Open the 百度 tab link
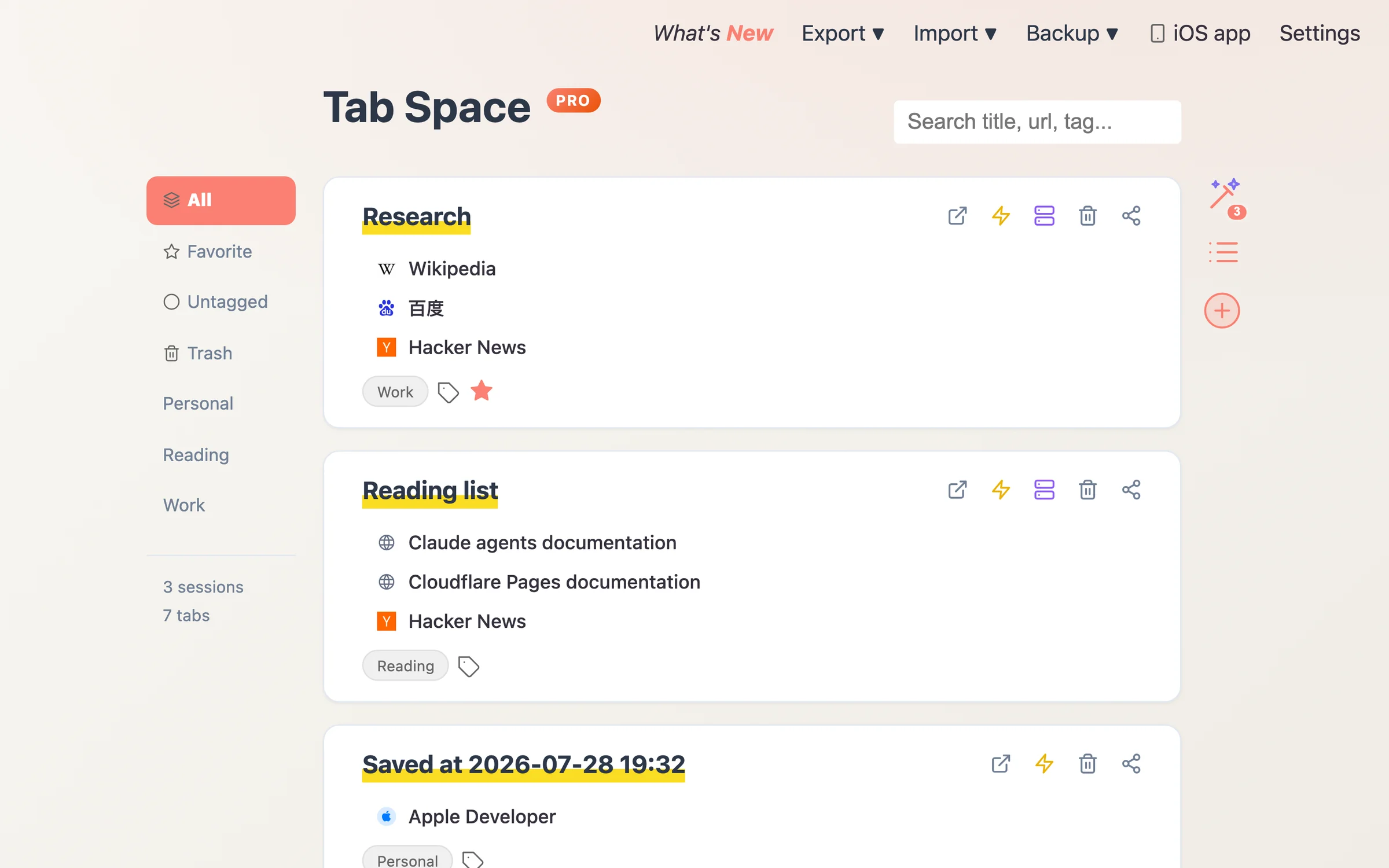Viewport: 1389px width, 868px height. pyautogui.click(x=426, y=308)
